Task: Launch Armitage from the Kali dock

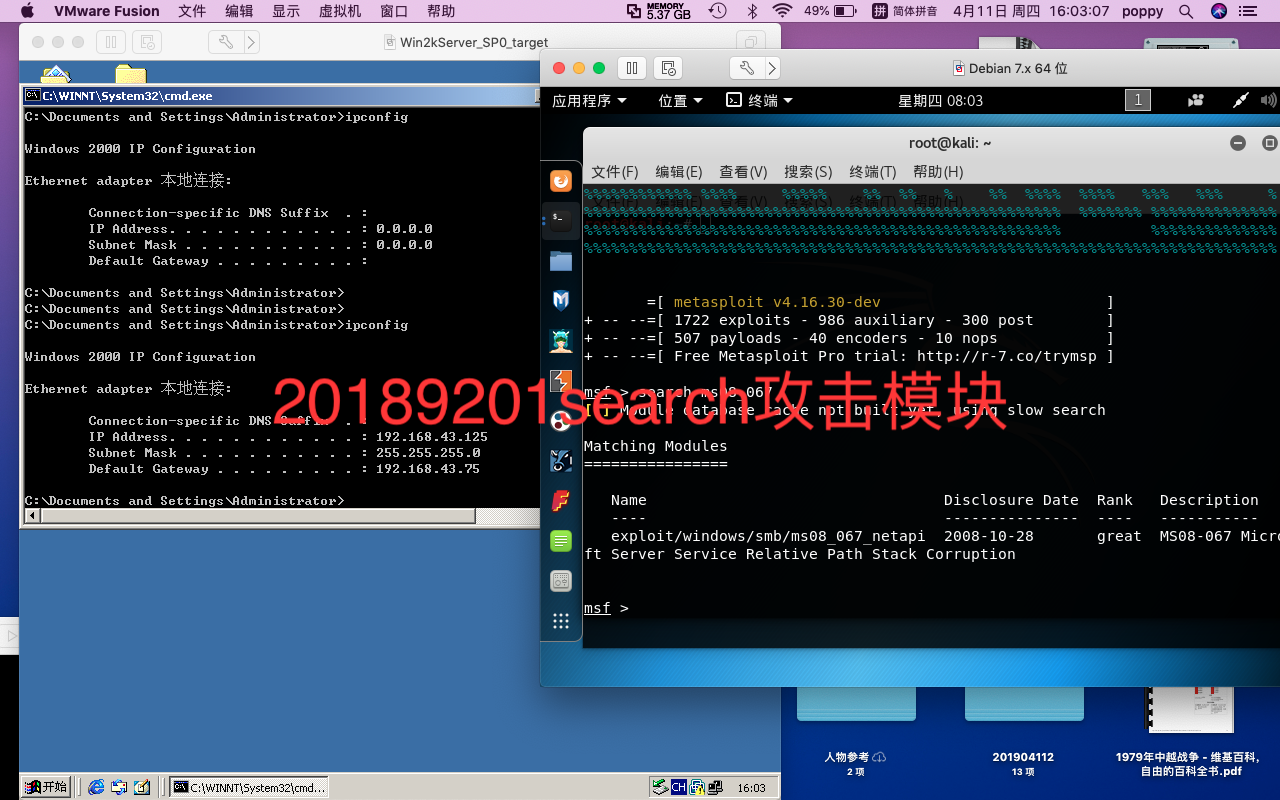Action: tap(561, 340)
